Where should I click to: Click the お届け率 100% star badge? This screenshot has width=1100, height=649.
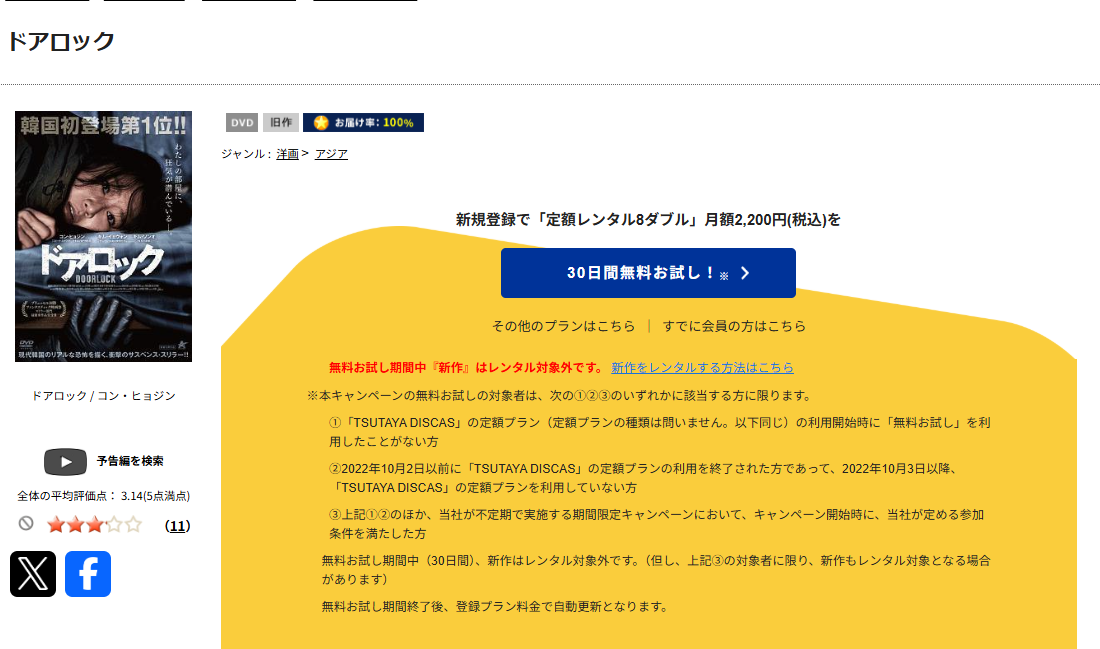[x=363, y=123]
